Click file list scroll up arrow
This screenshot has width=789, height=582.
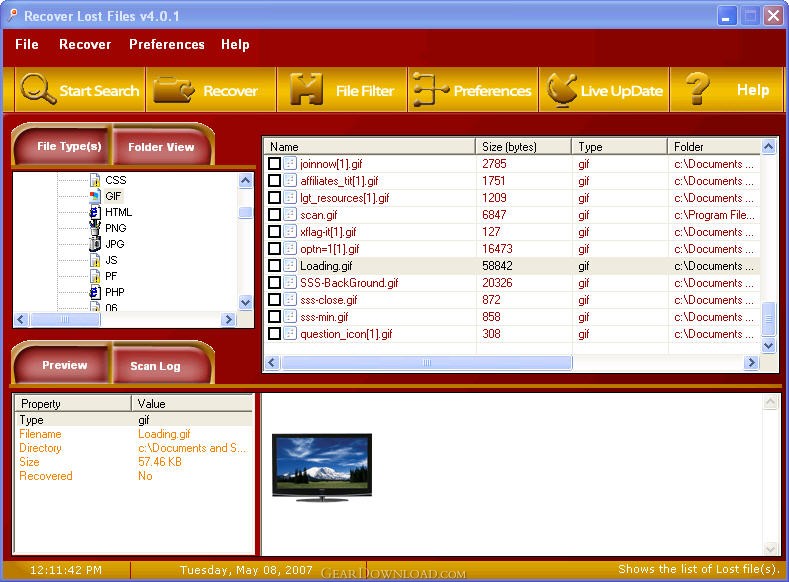point(768,146)
